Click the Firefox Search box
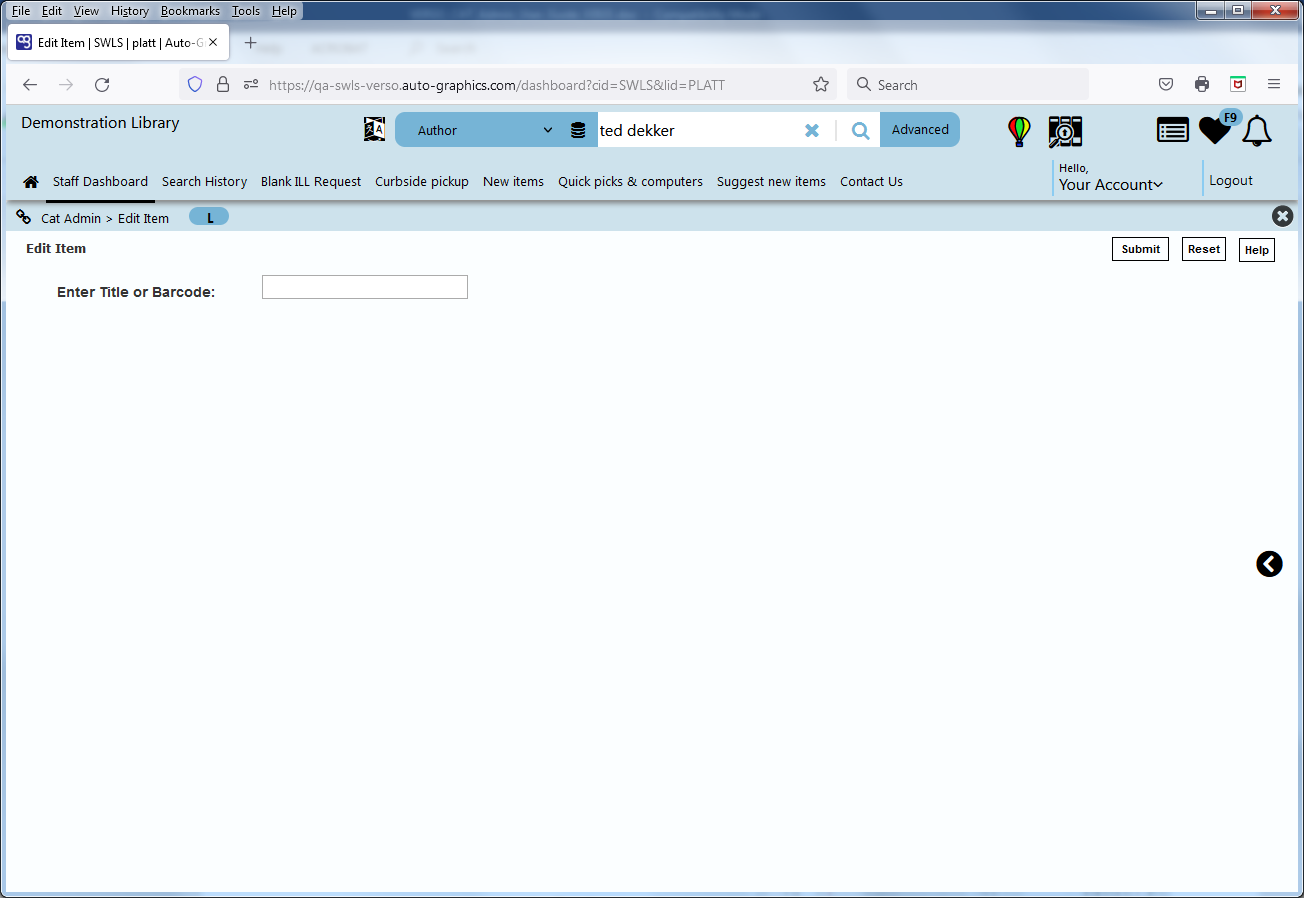Screen dimensions: 1304x898 (968, 85)
